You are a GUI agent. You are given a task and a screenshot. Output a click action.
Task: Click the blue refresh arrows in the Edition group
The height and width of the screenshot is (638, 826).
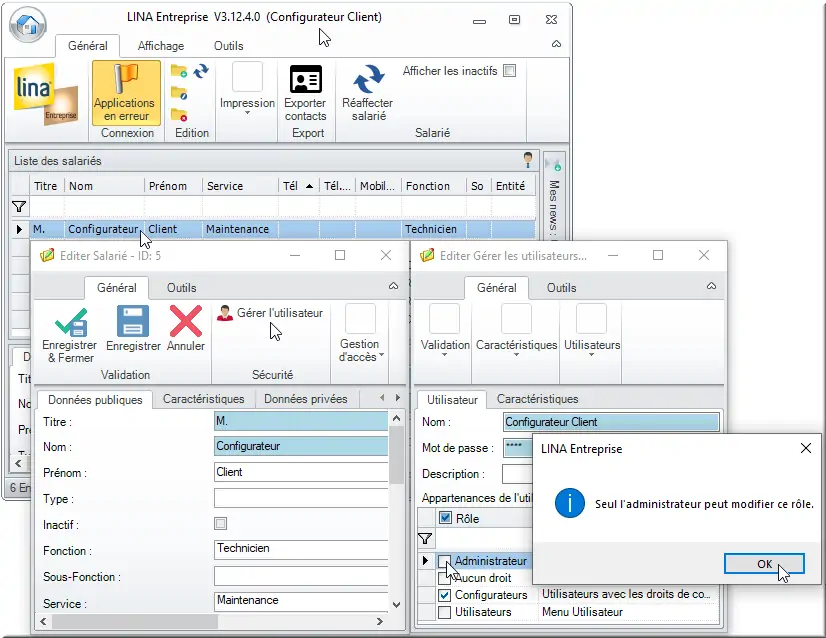tap(201, 71)
